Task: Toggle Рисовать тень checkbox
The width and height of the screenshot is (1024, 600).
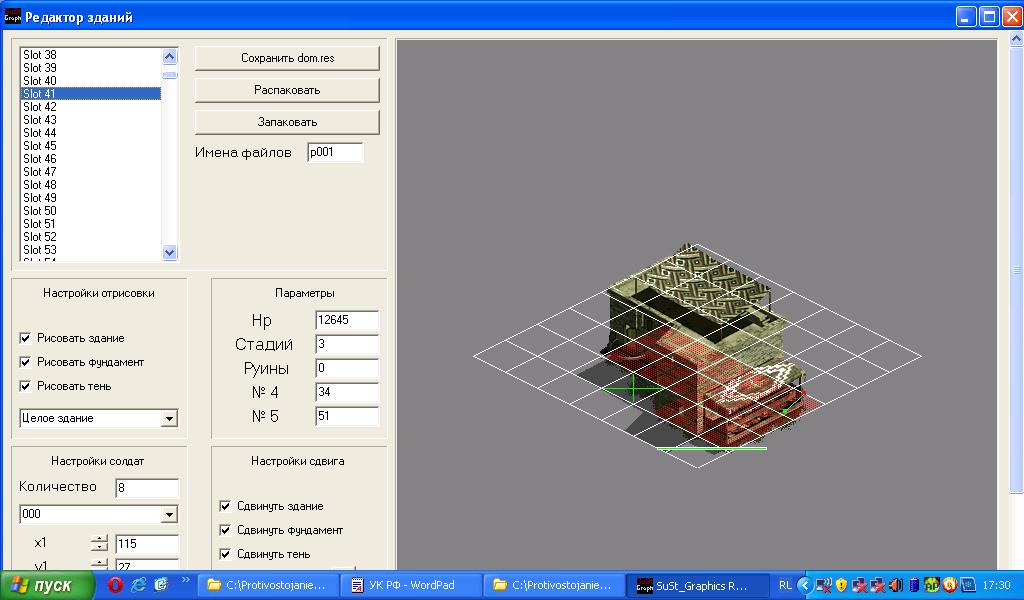Action: 25,387
